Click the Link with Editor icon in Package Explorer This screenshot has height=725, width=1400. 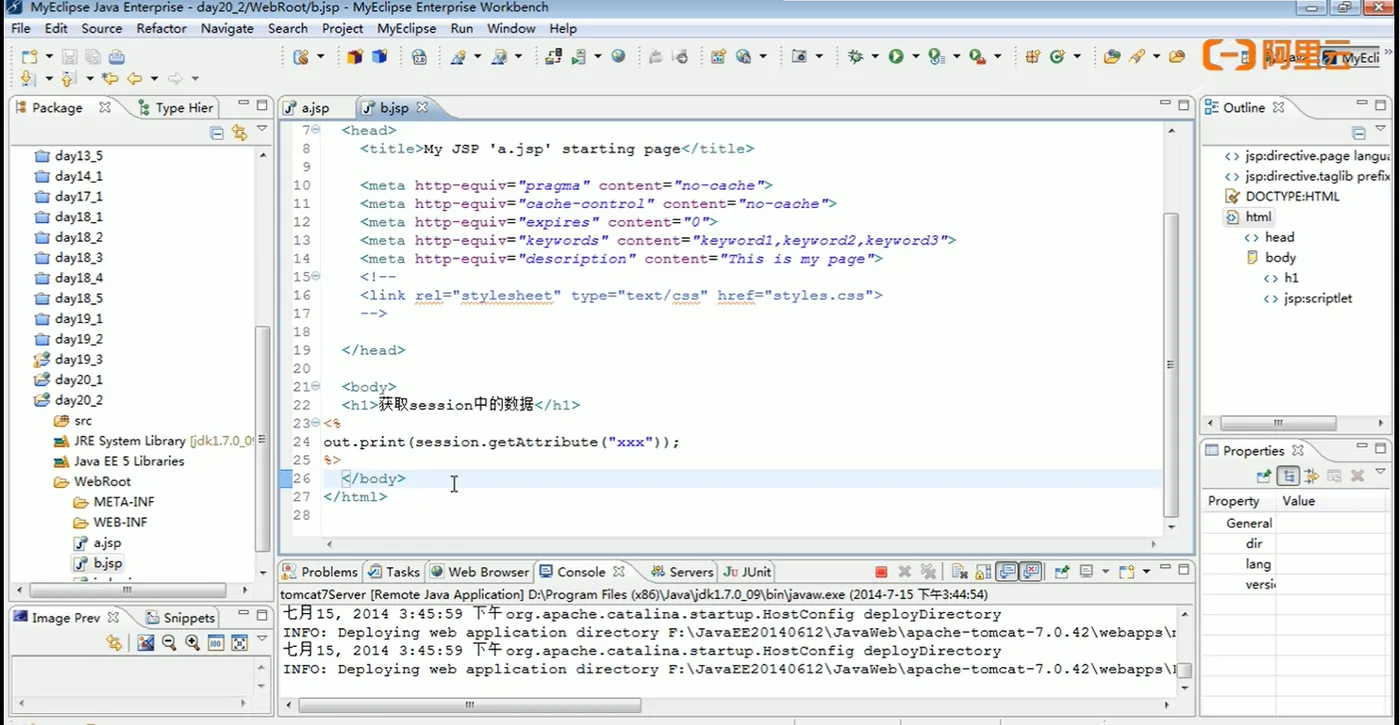click(x=239, y=132)
